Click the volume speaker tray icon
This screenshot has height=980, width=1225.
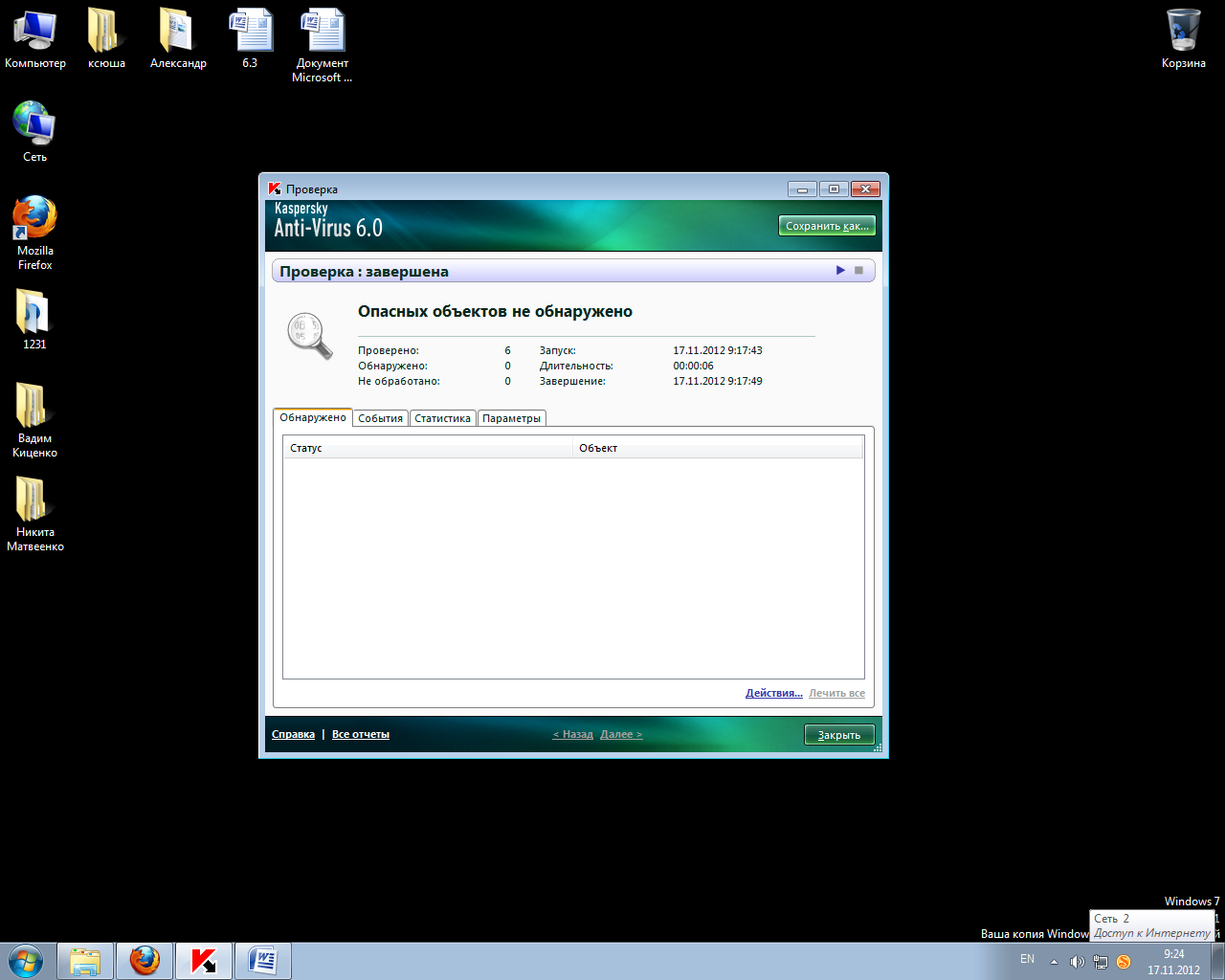(1077, 962)
